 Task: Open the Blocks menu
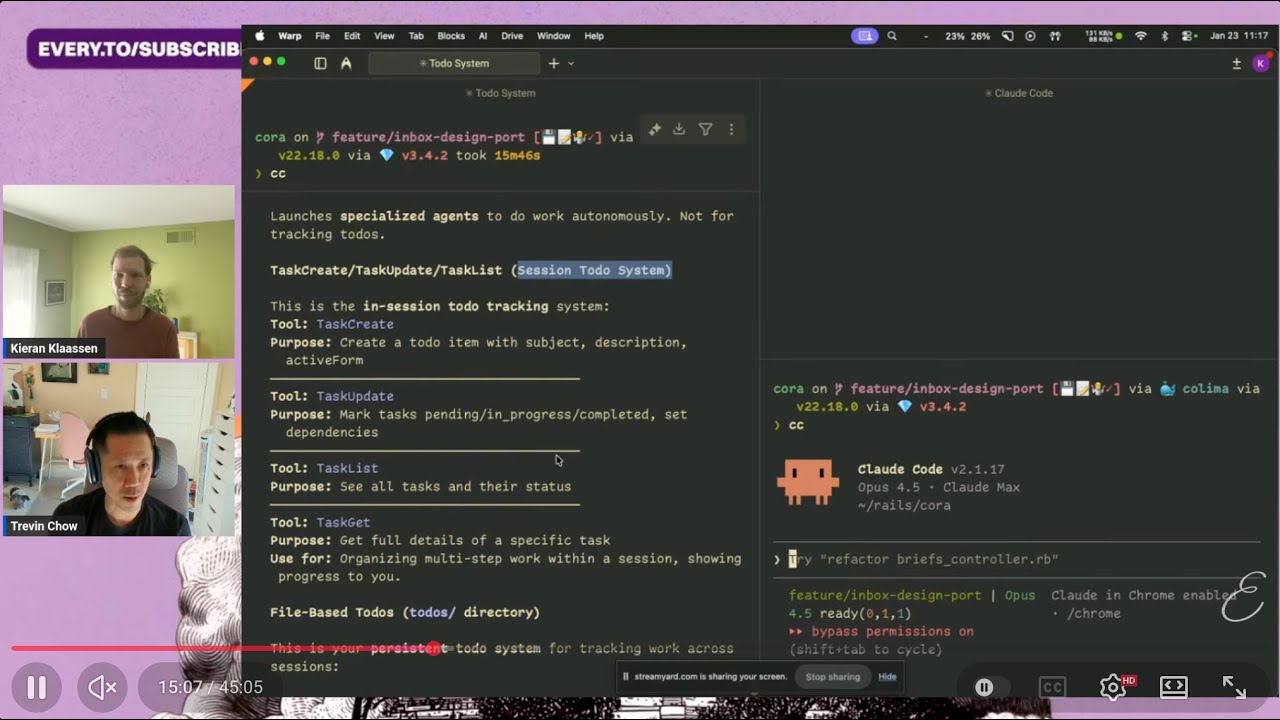[x=451, y=36]
